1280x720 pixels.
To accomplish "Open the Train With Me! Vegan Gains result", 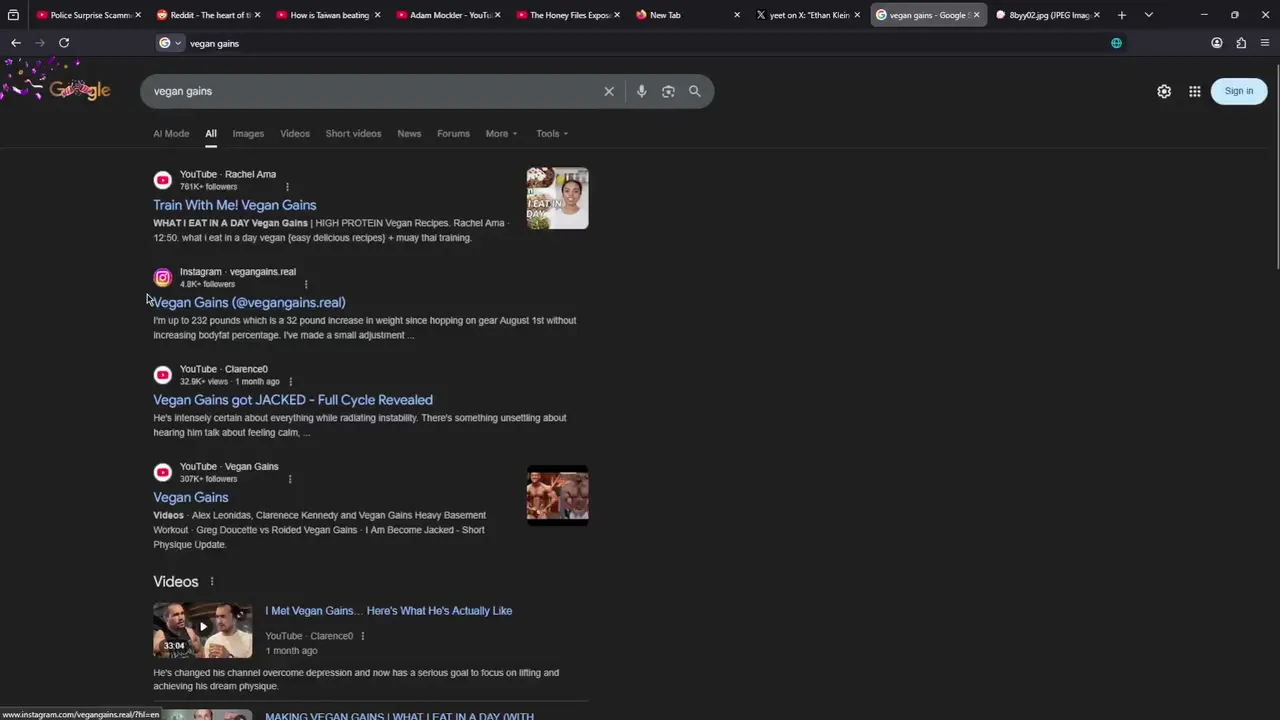I will click(235, 205).
